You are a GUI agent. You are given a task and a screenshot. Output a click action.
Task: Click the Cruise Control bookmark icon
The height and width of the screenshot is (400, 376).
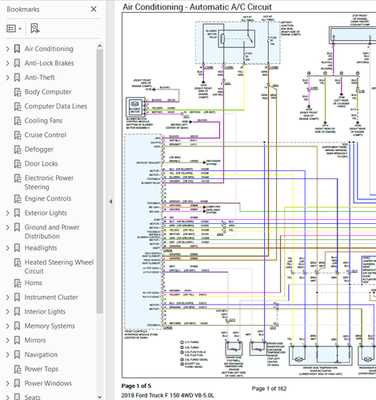17,135
